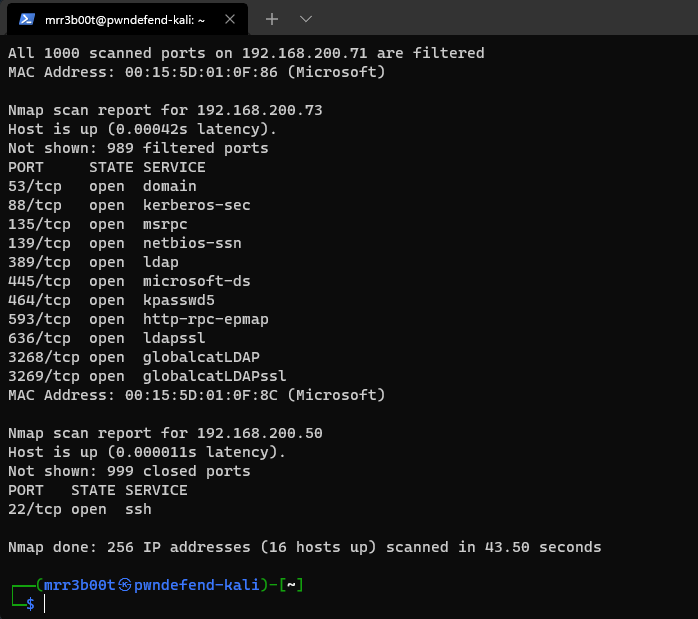This screenshot has width=698, height=619.
Task: Click the MAC address 00:15:5D:01:0F:86
Action: pos(201,72)
